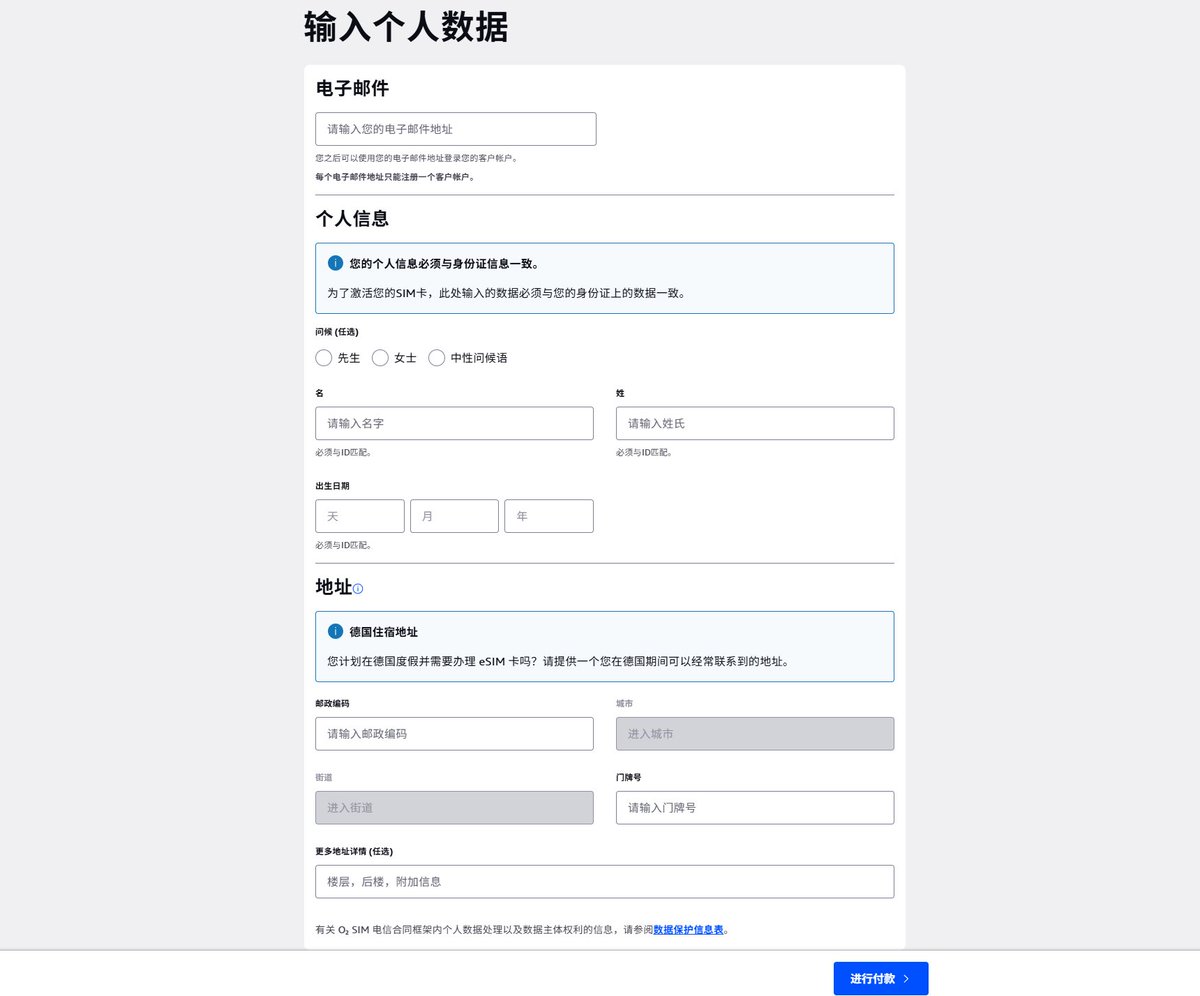Click the 年 year of birth field
Viewport: 1200px width, 996px height.
(549, 516)
